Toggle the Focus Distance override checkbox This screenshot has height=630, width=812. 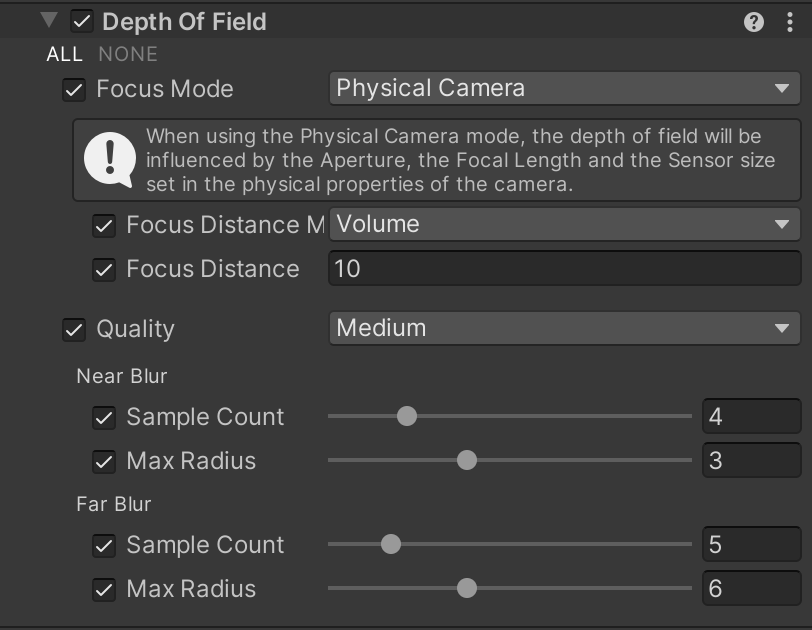point(104,269)
